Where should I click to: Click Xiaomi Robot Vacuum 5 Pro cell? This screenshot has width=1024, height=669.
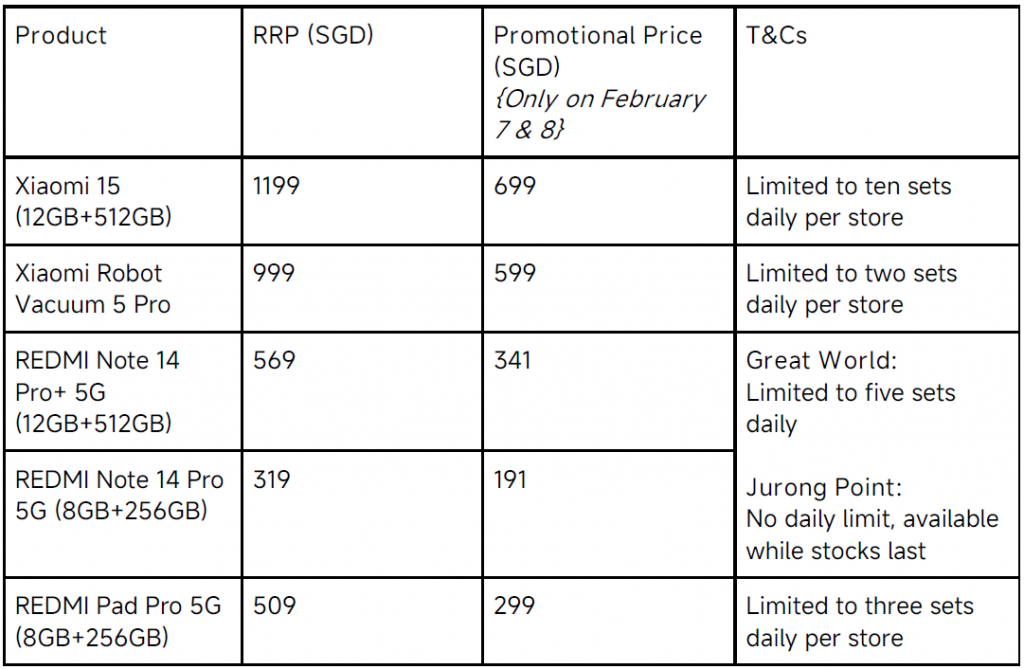point(123,289)
